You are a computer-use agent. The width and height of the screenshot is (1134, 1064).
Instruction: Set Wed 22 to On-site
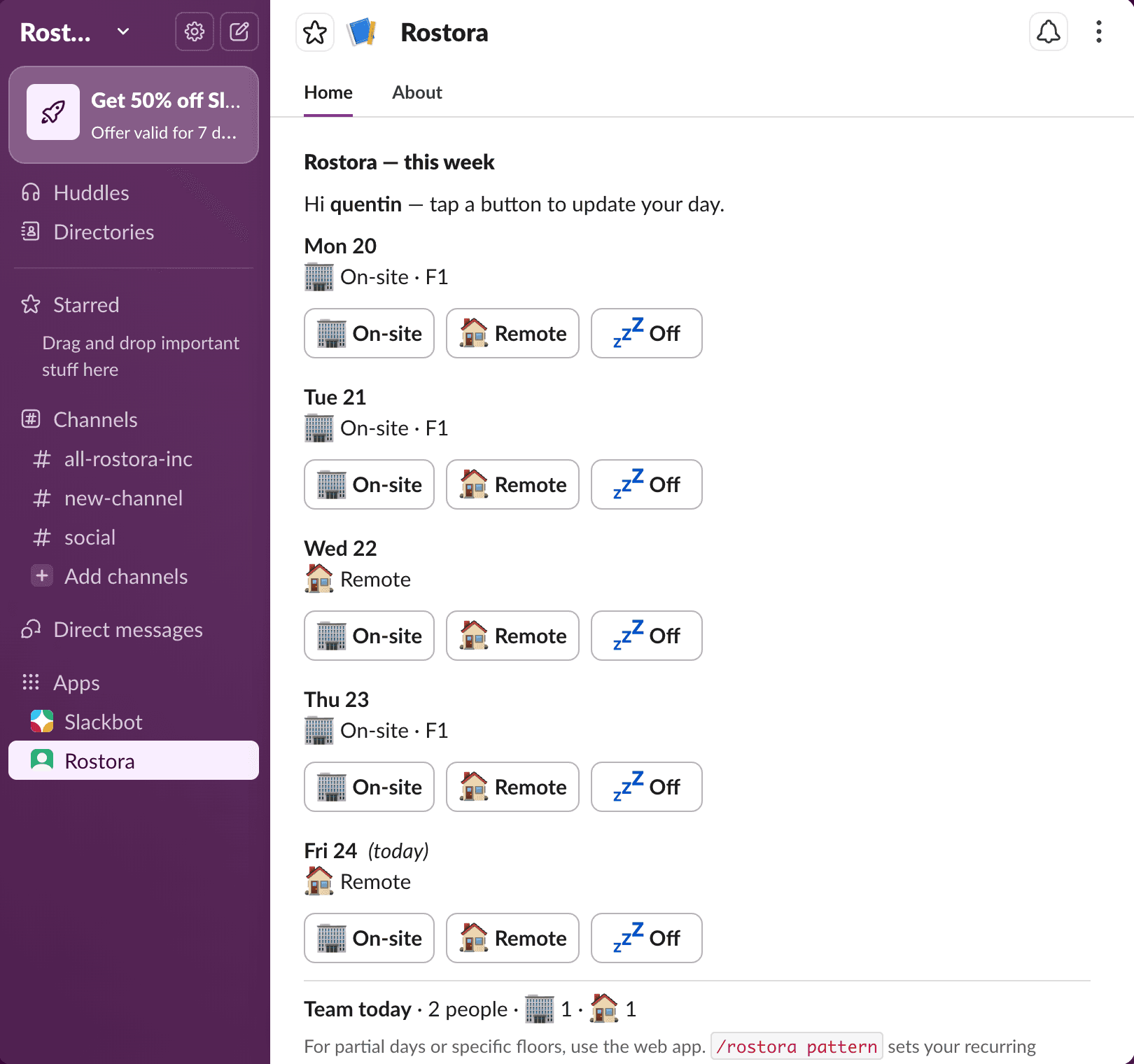pos(369,636)
